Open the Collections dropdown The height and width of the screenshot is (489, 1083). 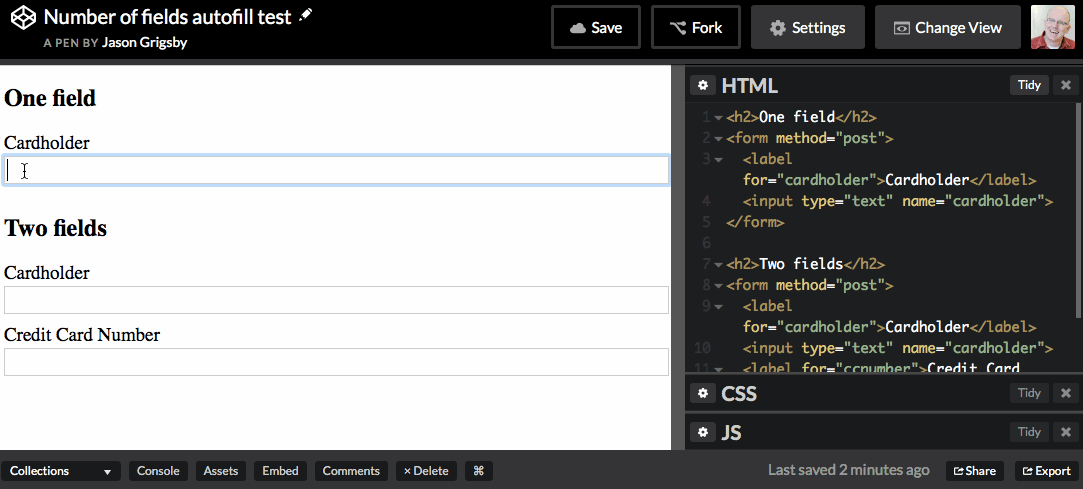pos(60,471)
